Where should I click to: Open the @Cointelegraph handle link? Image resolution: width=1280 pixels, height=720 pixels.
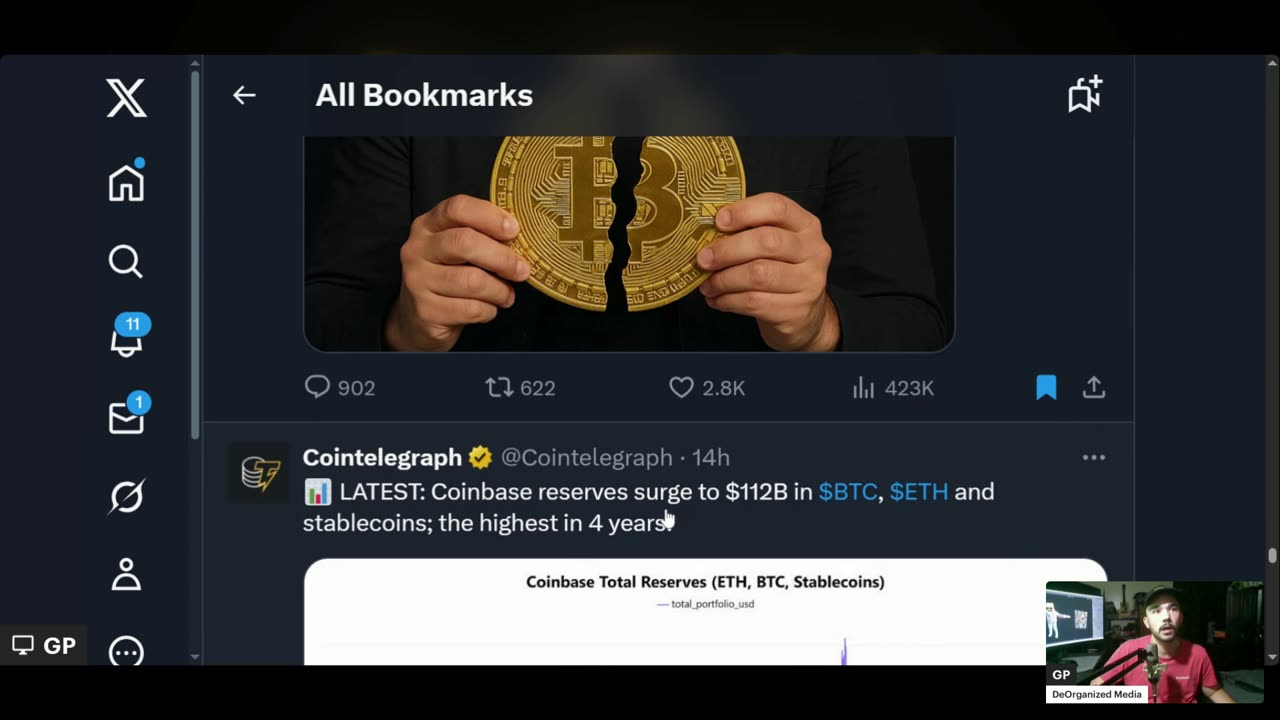coord(586,457)
